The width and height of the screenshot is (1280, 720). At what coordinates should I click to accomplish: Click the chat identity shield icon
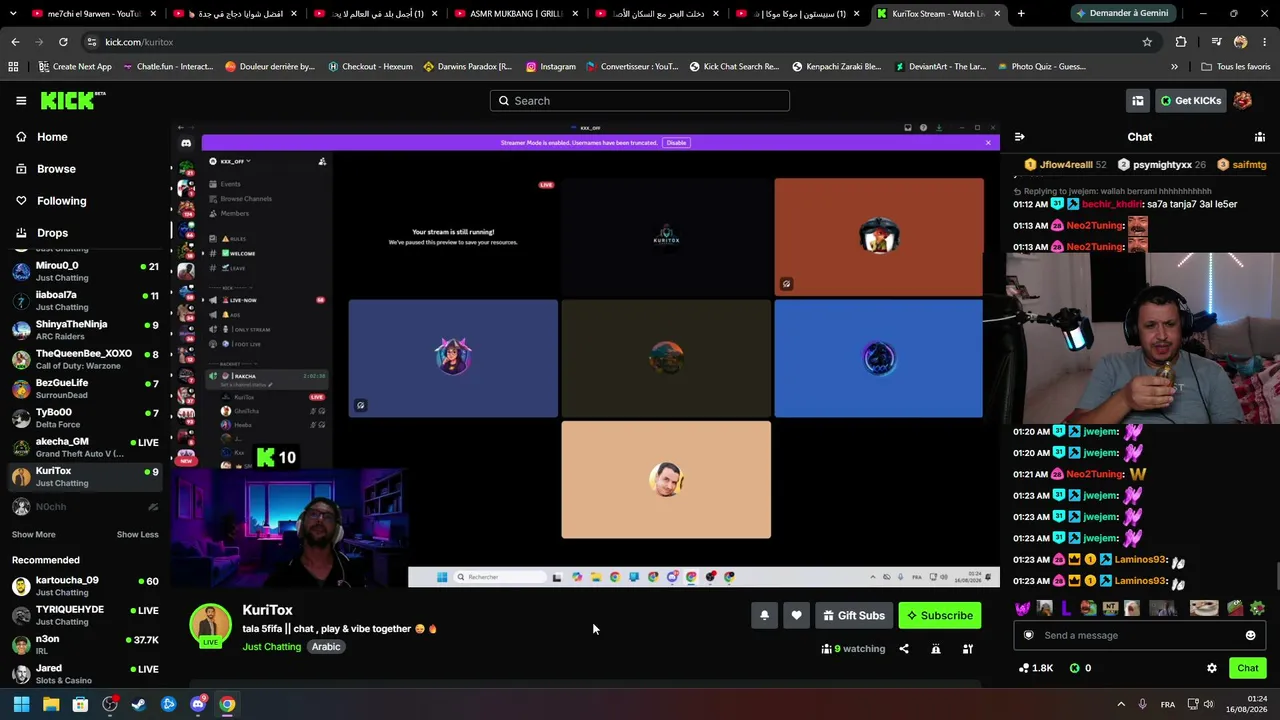pyautogui.click(x=1029, y=635)
